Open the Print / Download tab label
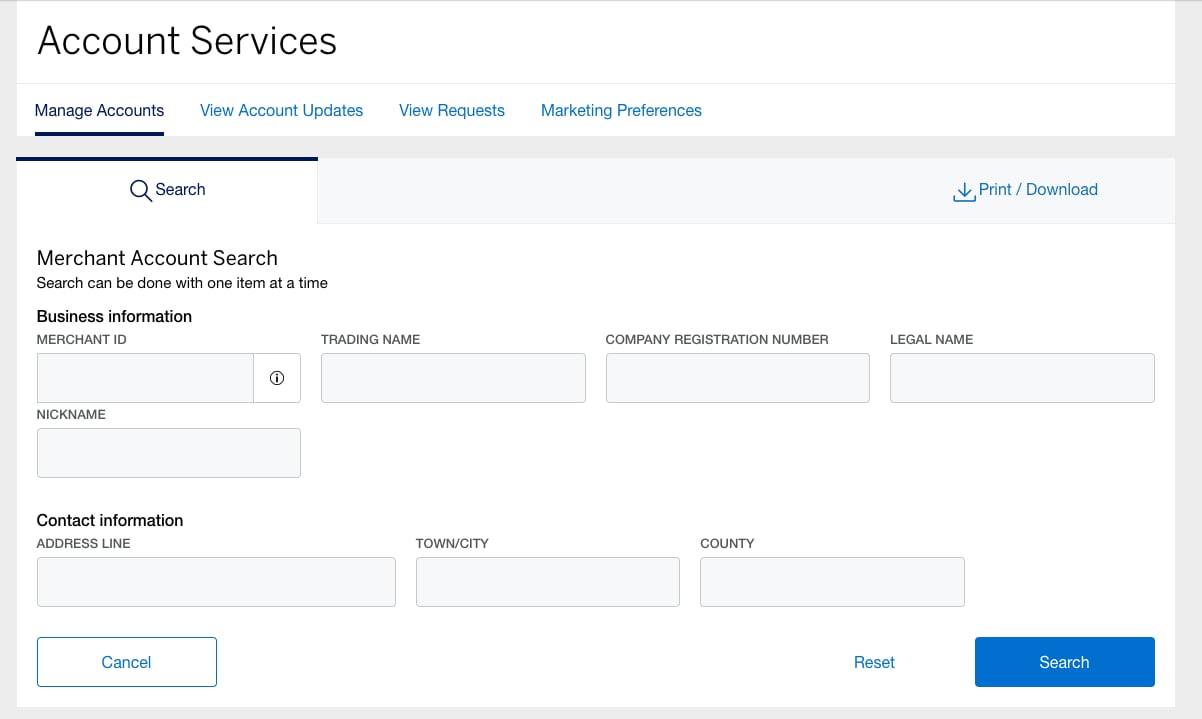 pyautogui.click(x=1038, y=189)
